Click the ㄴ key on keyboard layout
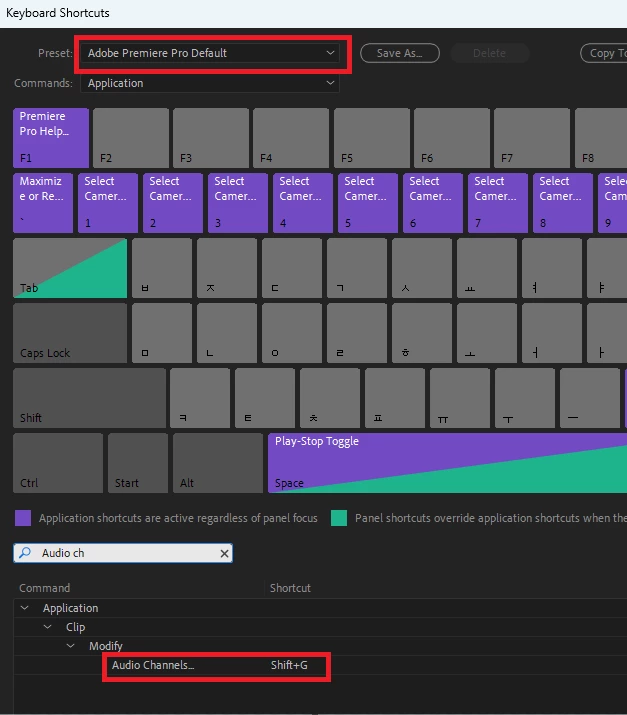627x715 pixels. tap(227, 333)
